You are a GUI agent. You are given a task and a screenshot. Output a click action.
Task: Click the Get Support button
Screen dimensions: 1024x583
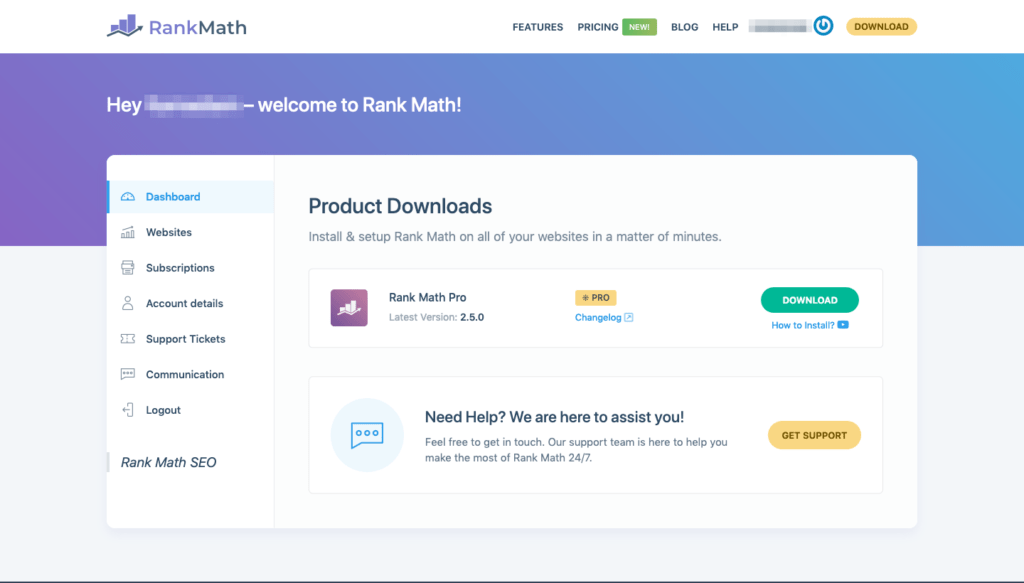click(814, 435)
